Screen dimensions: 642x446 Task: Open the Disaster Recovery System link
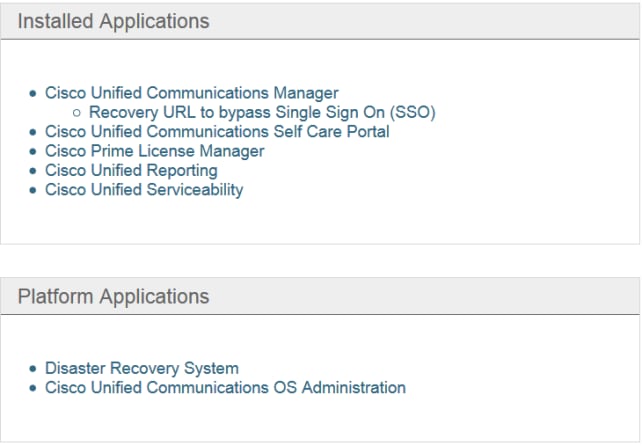click(x=142, y=368)
